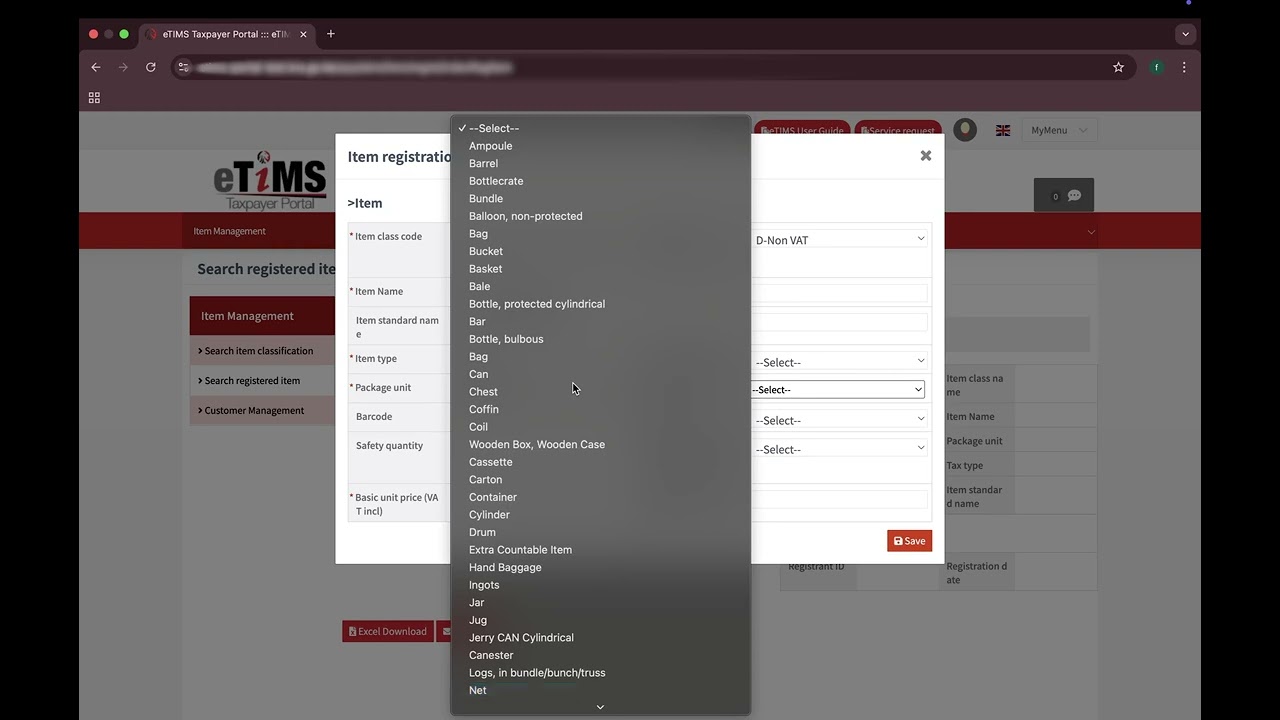Open the D-Non VAT tax dropdown
The height and width of the screenshot is (720, 1280).
pos(840,240)
